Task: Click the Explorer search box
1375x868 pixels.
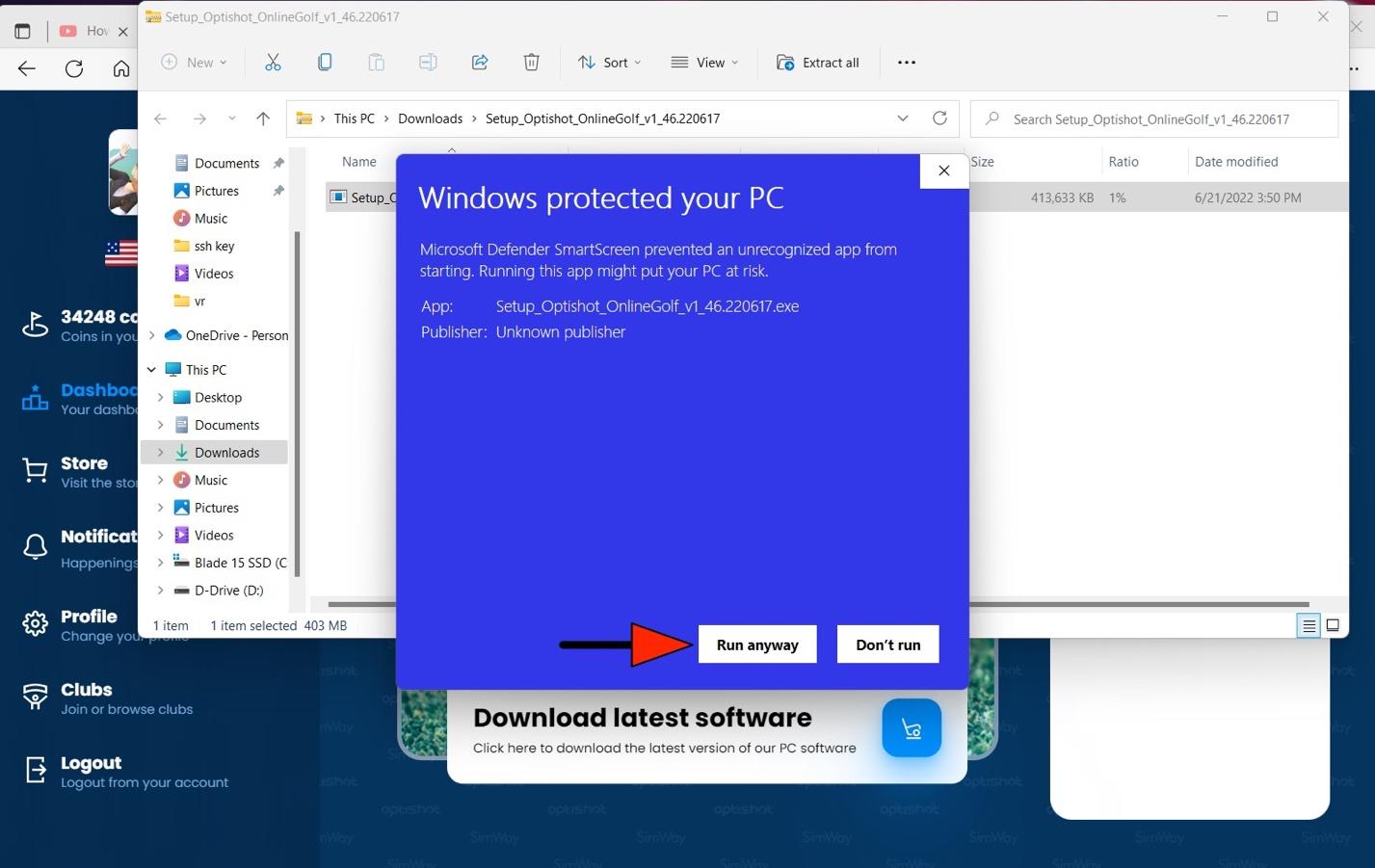Action: 1154,119
